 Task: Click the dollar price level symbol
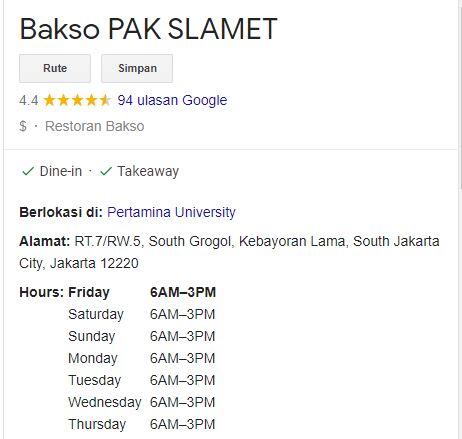point(23,126)
